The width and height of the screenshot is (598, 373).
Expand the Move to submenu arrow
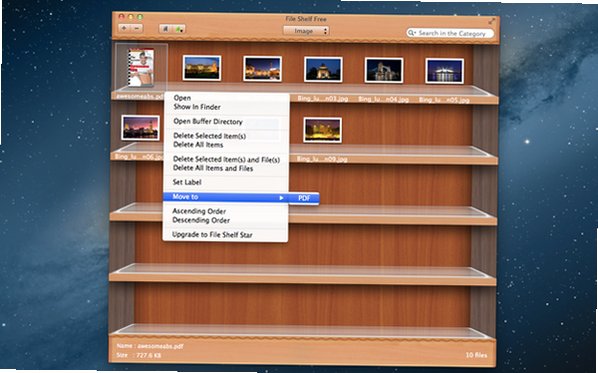click(x=281, y=198)
